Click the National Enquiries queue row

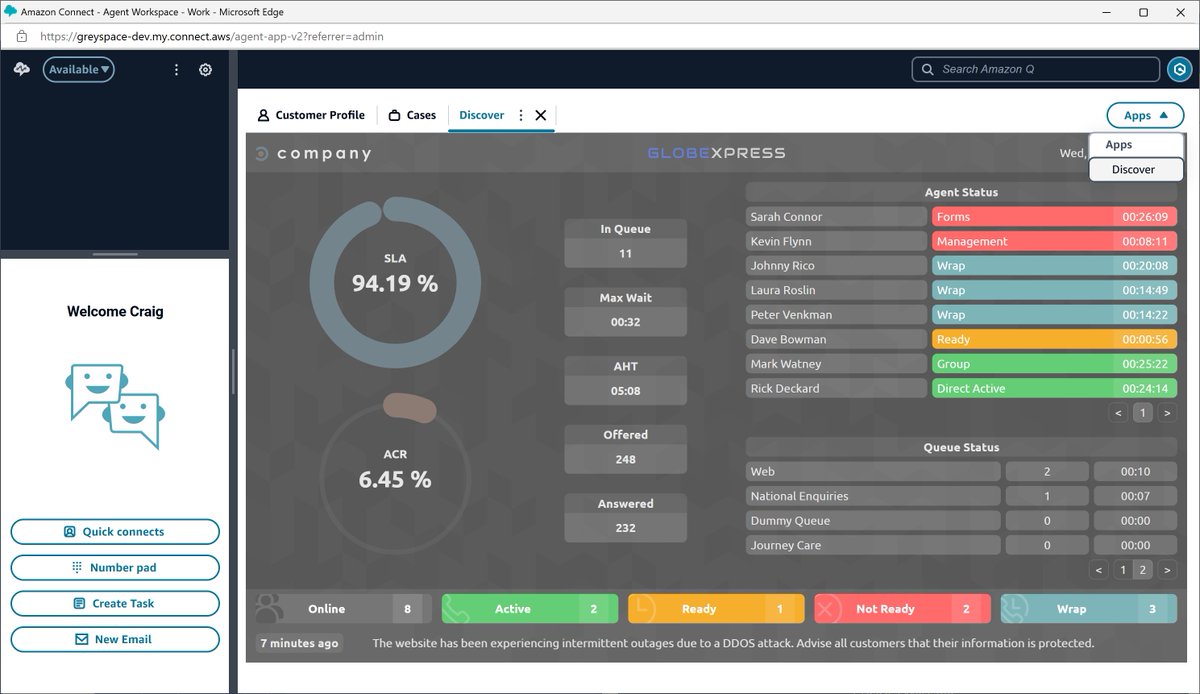tap(961, 496)
